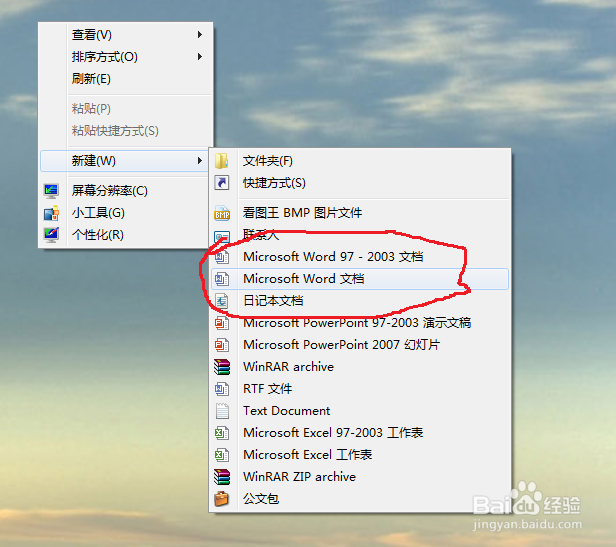Click the personalization icon beside 个性化(R)
616x547 pixels.
pyautogui.click(x=51, y=235)
